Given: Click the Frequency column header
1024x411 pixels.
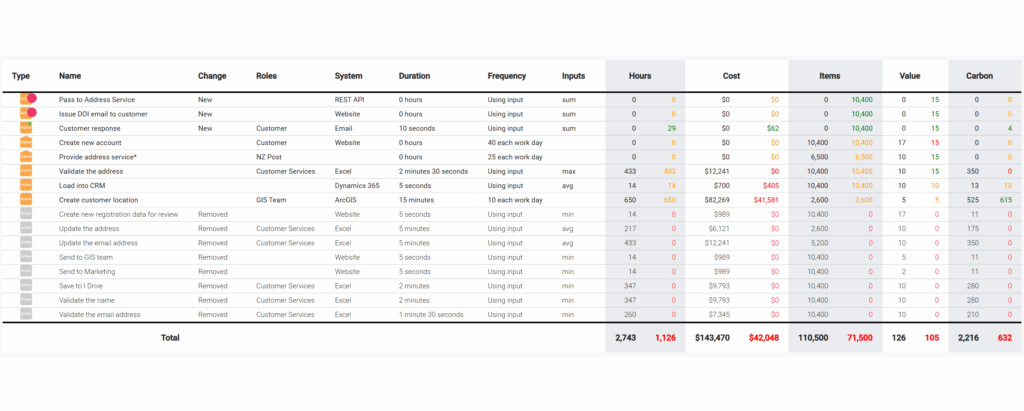Looking at the screenshot, I should click(x=507, y=76).
